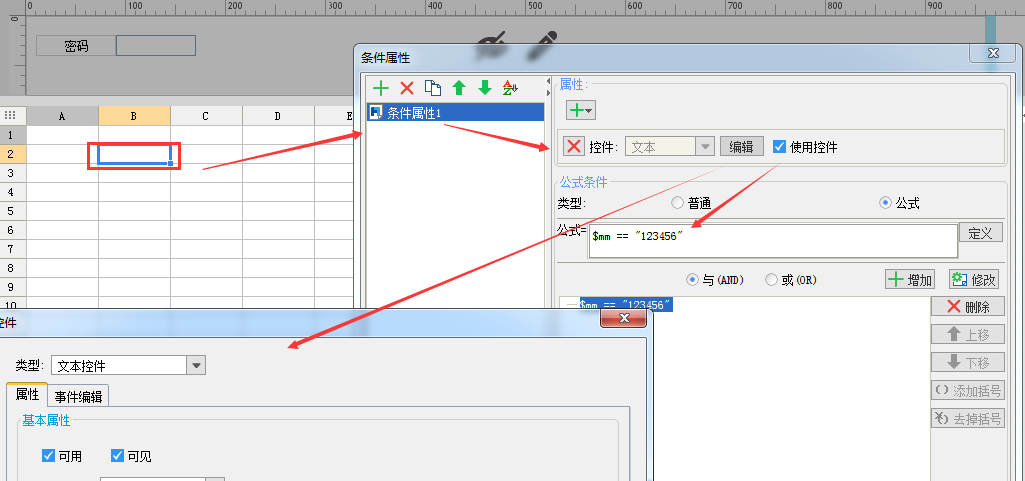Switch to the 事件编辑 tab

click(78, 396)
